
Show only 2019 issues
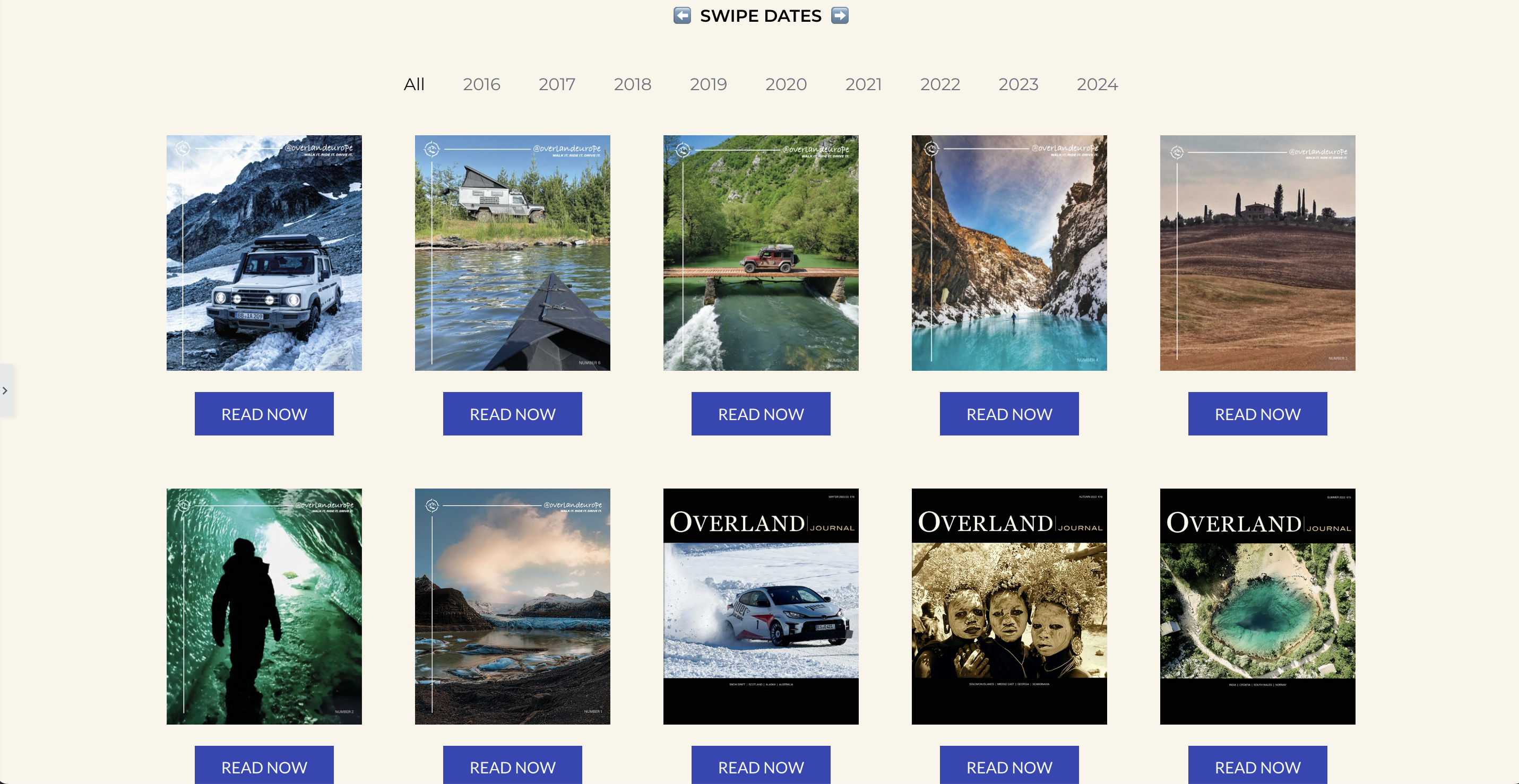[708, 84]
